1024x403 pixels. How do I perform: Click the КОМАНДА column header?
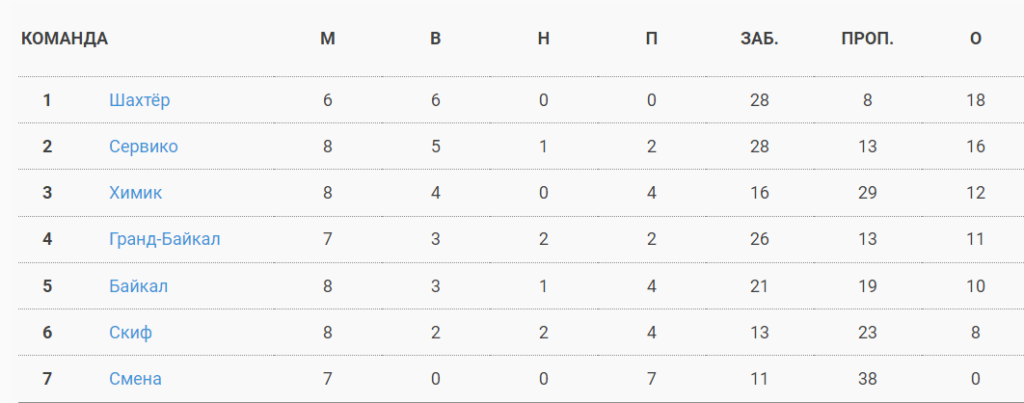tap(65, 39)
